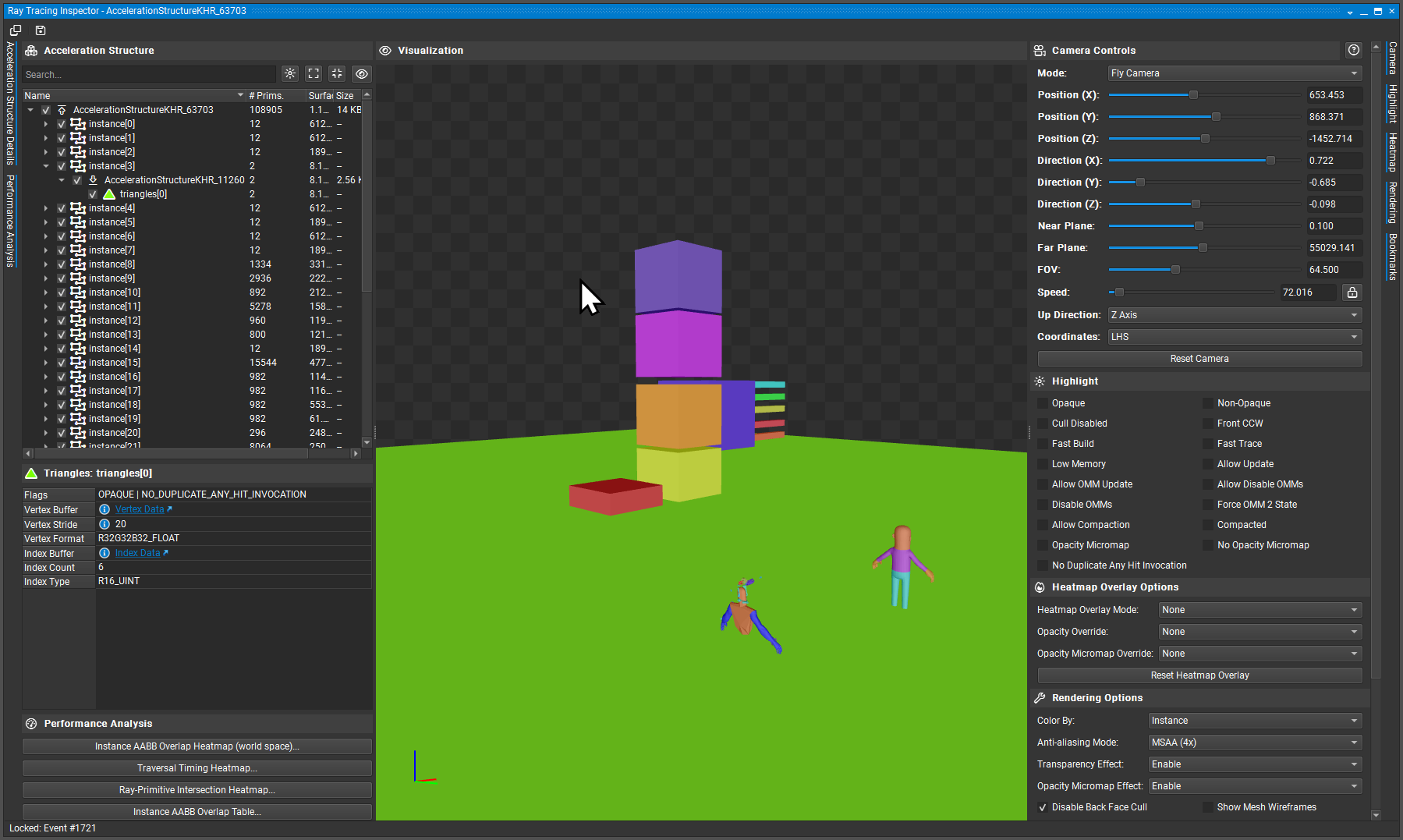Open the Bookmarks side tab
The width and height of the screenshot is (1403, 840).
1392,257
